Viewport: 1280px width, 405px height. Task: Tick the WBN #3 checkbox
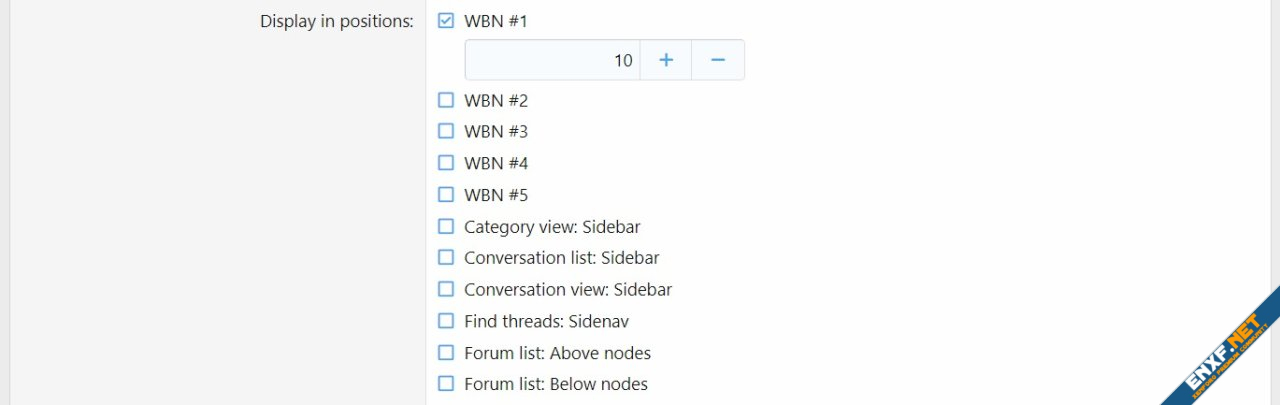(x=446, y=131)
